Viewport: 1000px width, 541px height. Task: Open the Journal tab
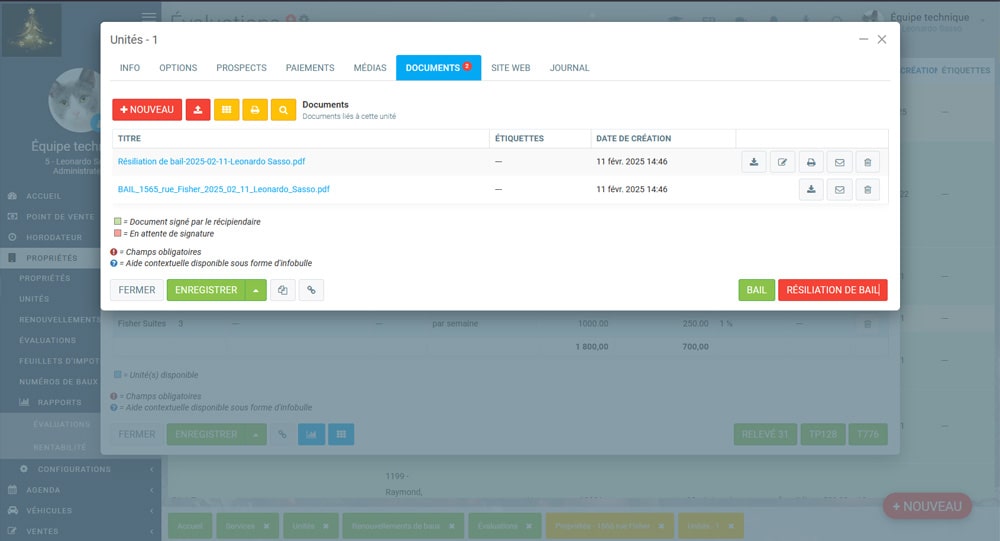569,68
